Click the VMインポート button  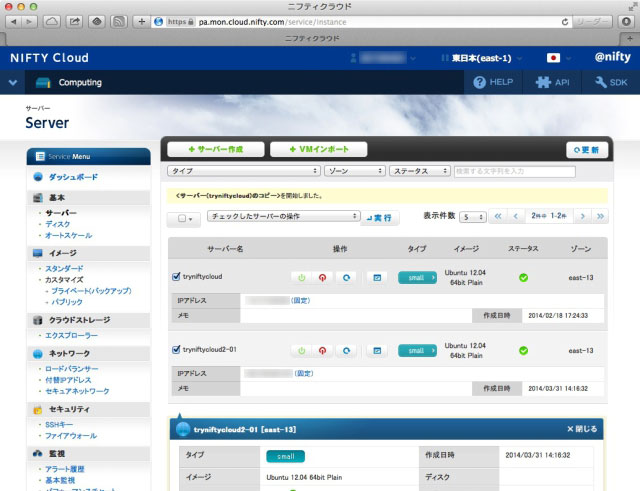(x=319, y=149)
